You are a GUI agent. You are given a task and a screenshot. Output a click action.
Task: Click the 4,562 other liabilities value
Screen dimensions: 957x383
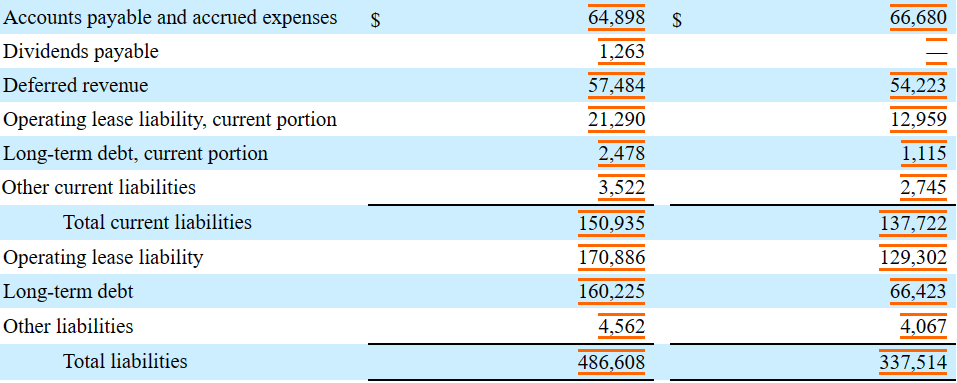pos(621,326)
